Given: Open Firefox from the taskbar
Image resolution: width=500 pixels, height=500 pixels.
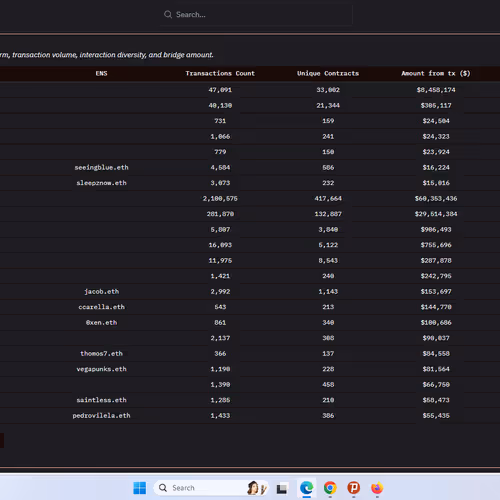Looking at the screenshot, I should [377, 488].
